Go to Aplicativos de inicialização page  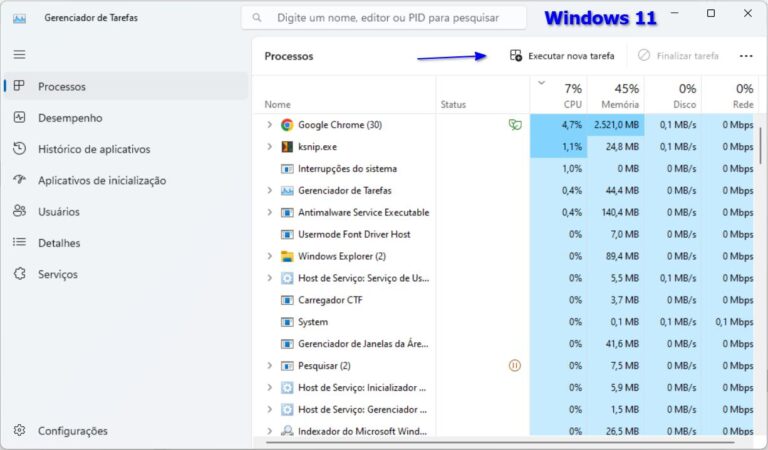126,180
